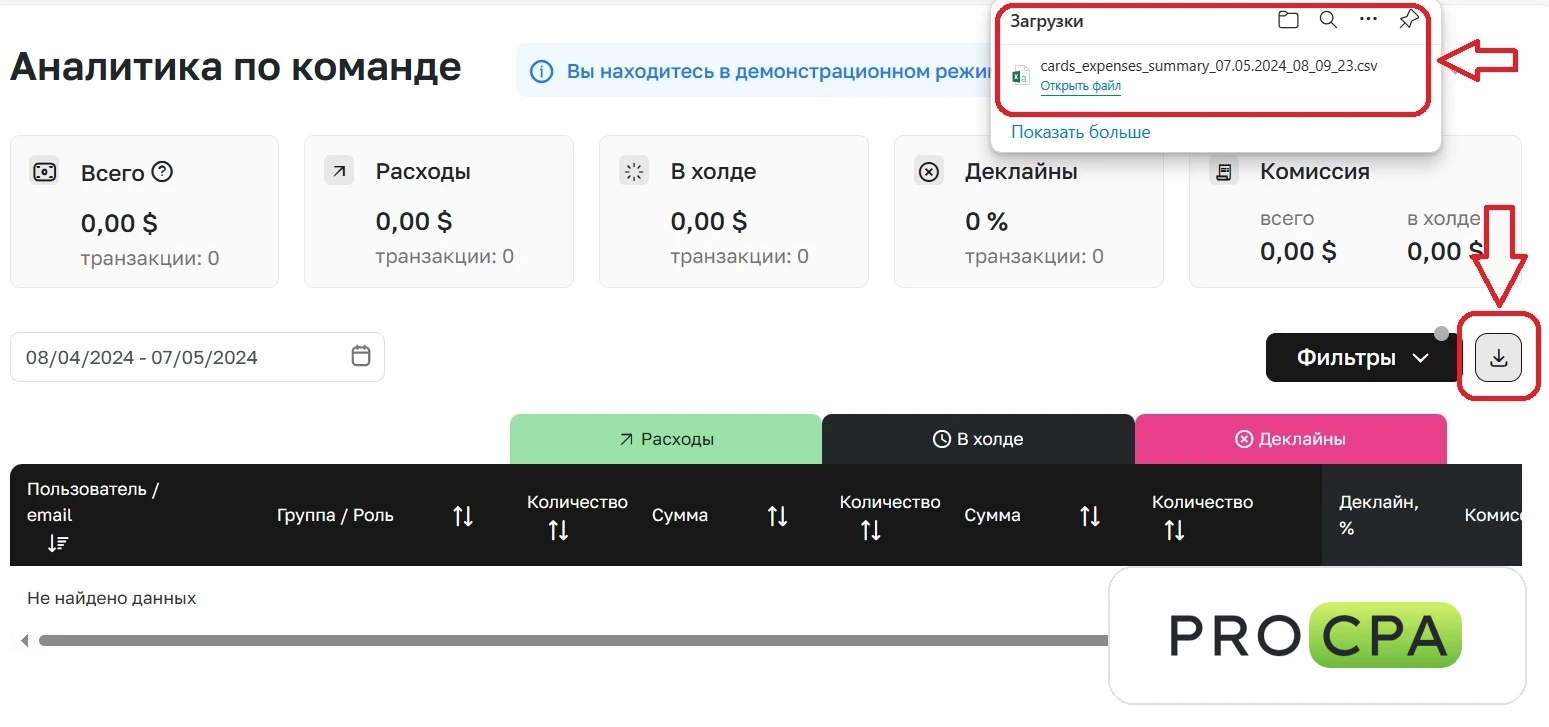The width and height of the screenshot is (1549, 727).
Task: Click the question mark help icon beside Всего
Action: (162, 172)
